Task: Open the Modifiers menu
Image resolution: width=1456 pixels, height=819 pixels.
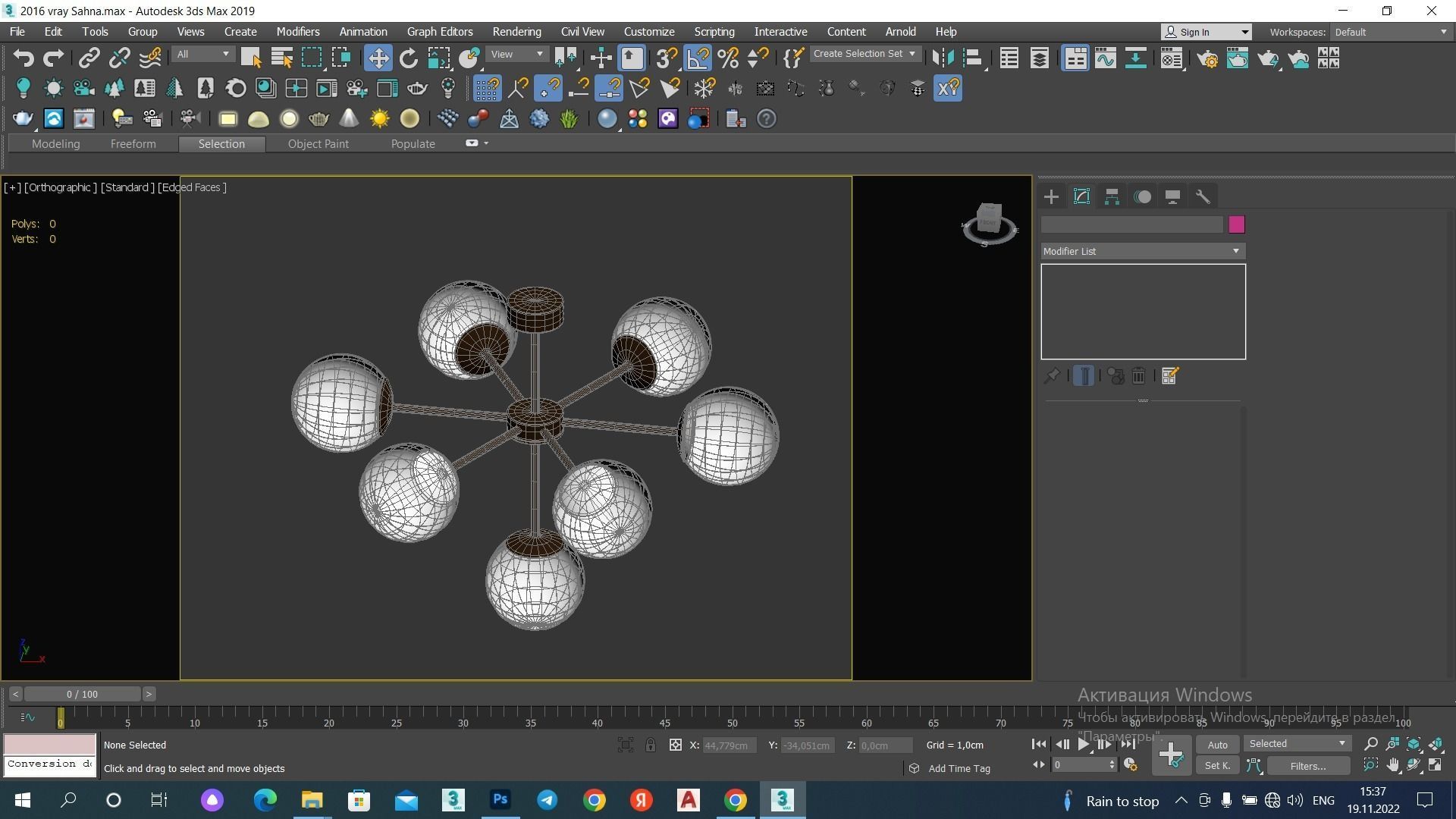Action: (298, 32)
